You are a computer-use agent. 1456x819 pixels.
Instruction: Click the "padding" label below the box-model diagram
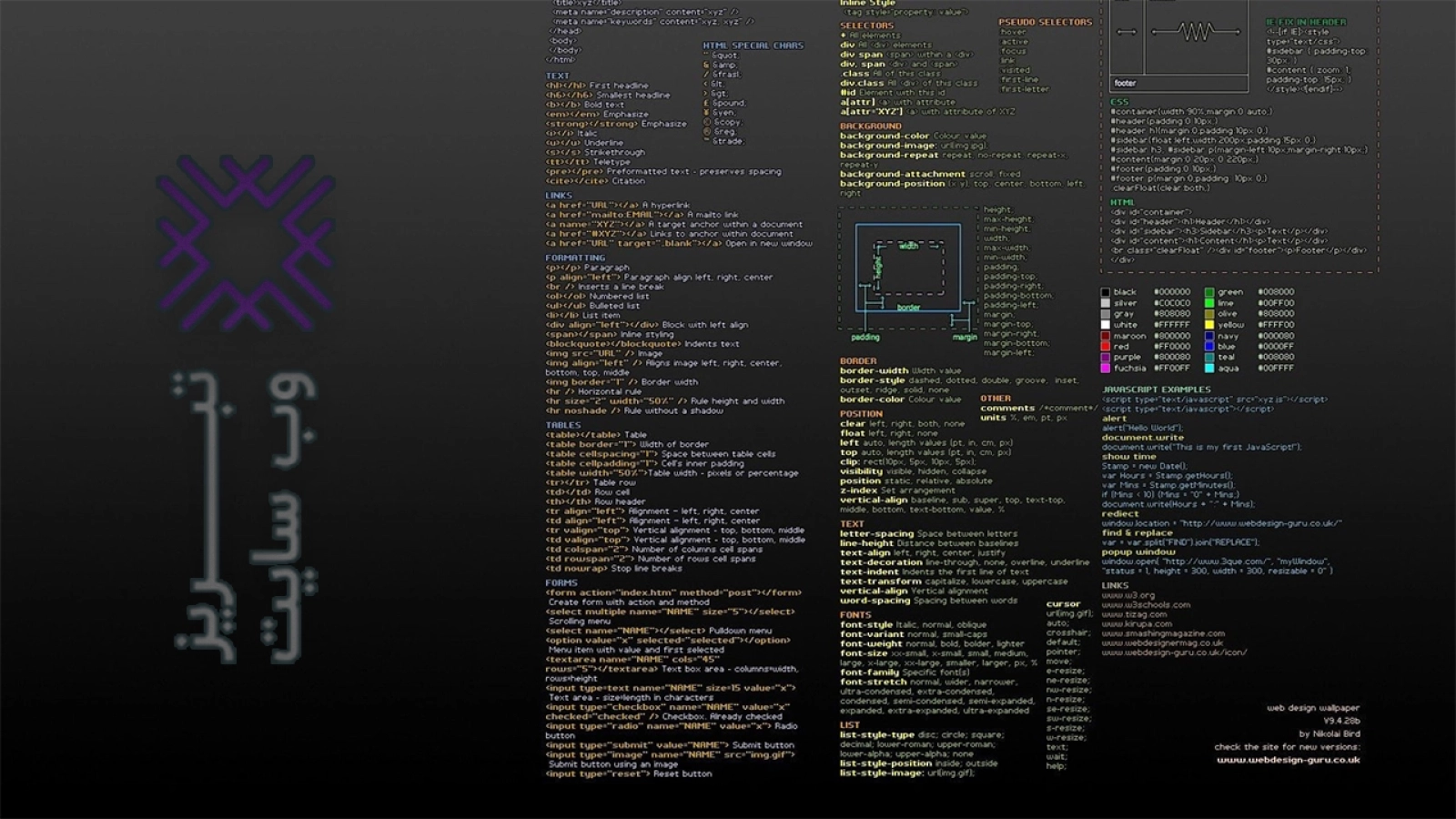tap(865, 338)
